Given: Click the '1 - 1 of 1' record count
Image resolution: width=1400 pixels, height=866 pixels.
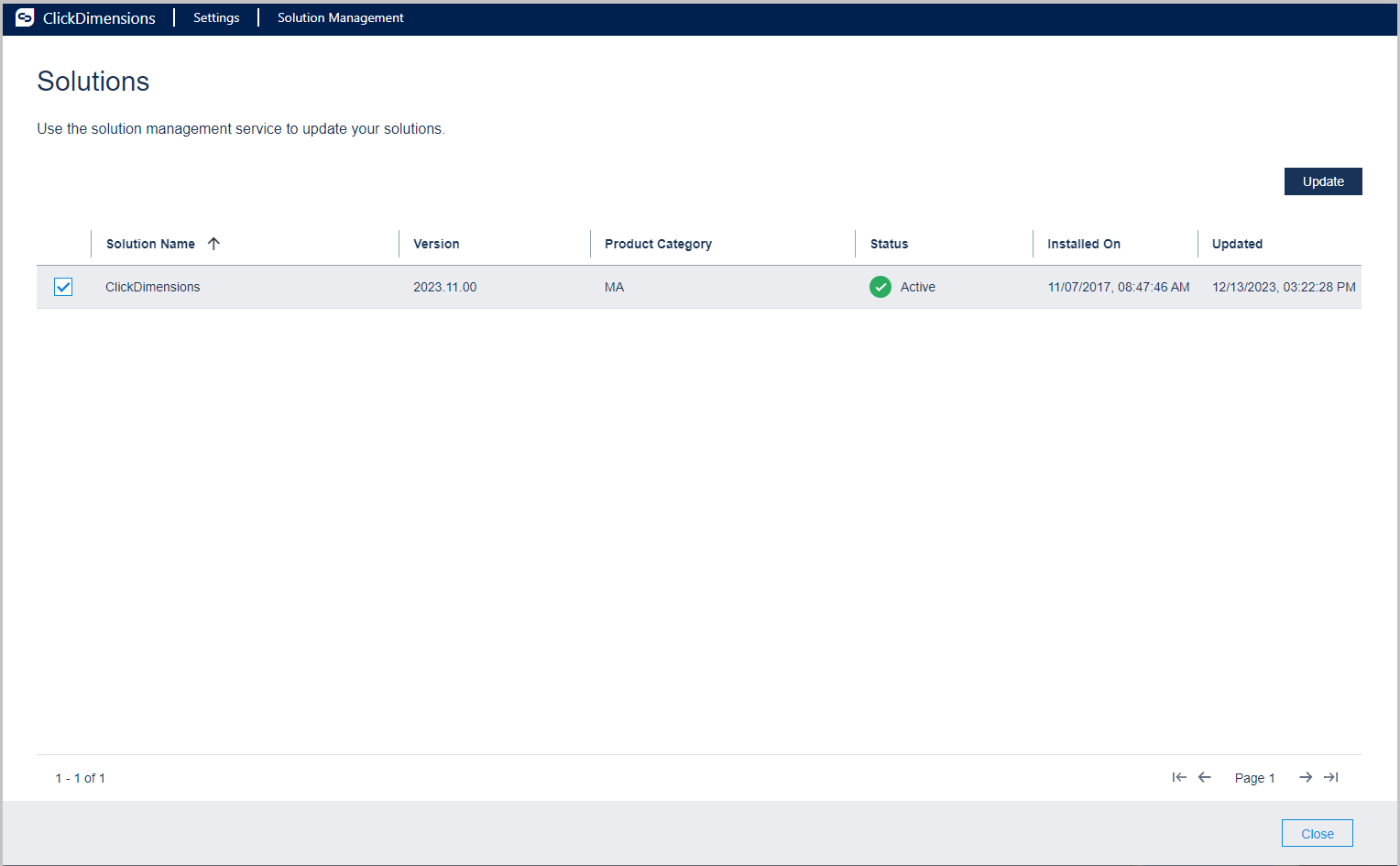Looking at the screenshot, I should coord(81,777).
